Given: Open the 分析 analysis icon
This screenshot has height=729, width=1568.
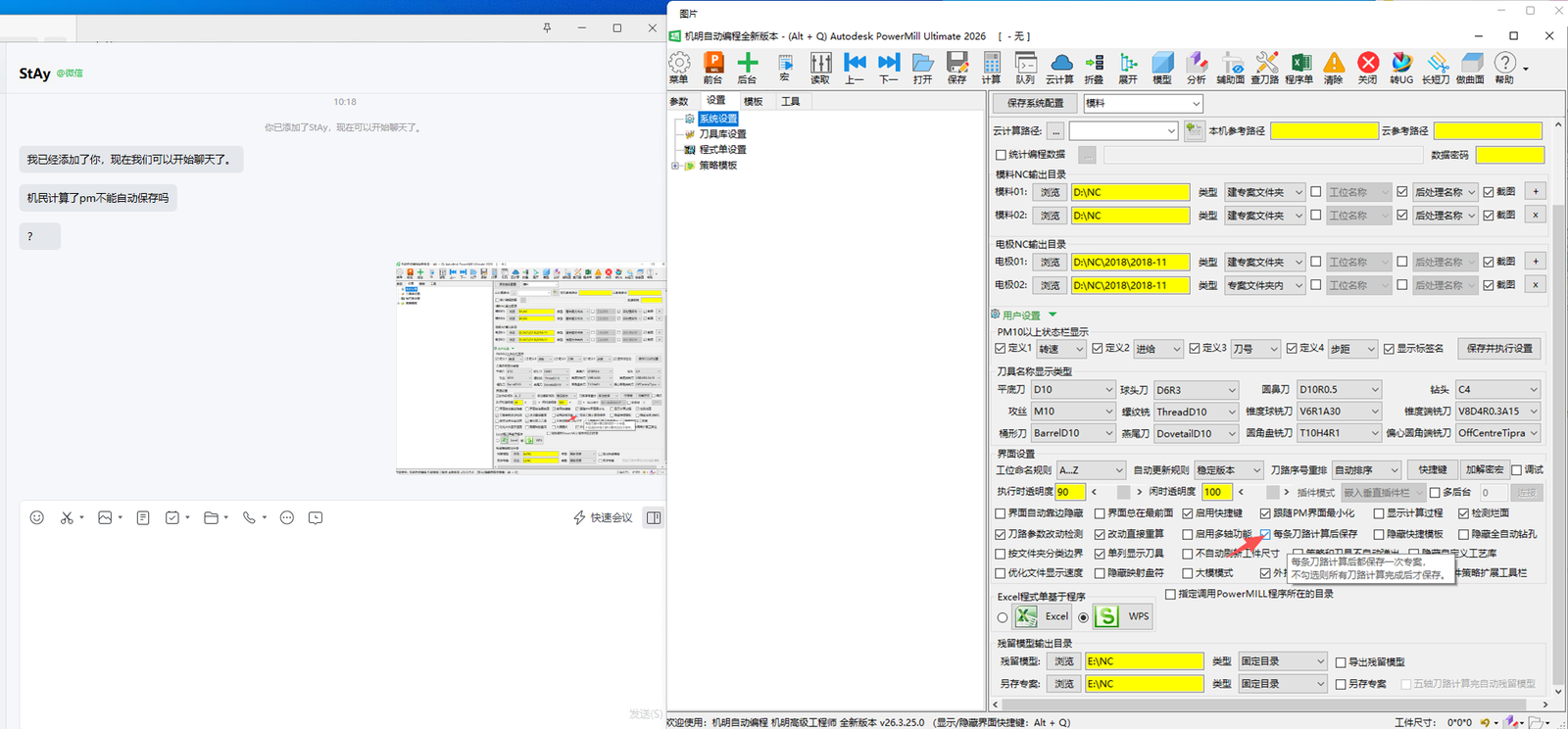Looking at the screenshot, I should tap(1197, 68).
